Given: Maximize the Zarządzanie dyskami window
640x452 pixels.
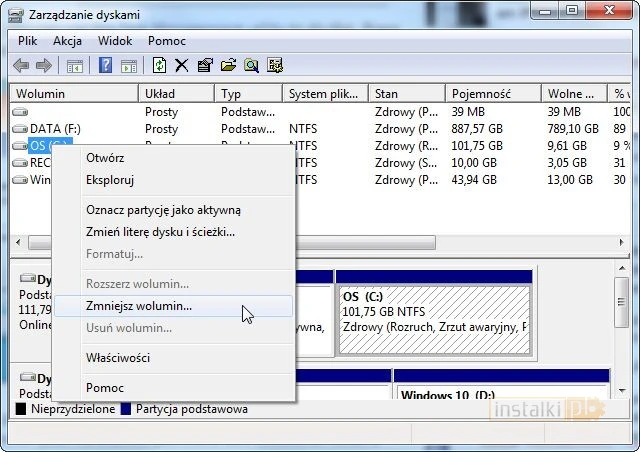Looking at the screenshot, I should (x=572, y=11).
